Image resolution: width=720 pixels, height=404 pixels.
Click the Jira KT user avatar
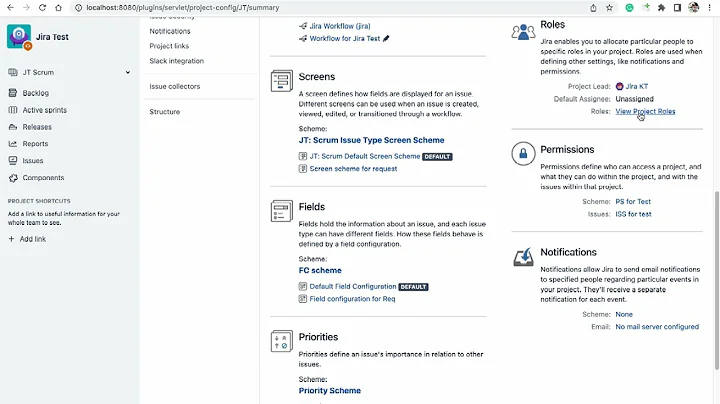pyautogui.click(x=619, y=86)
